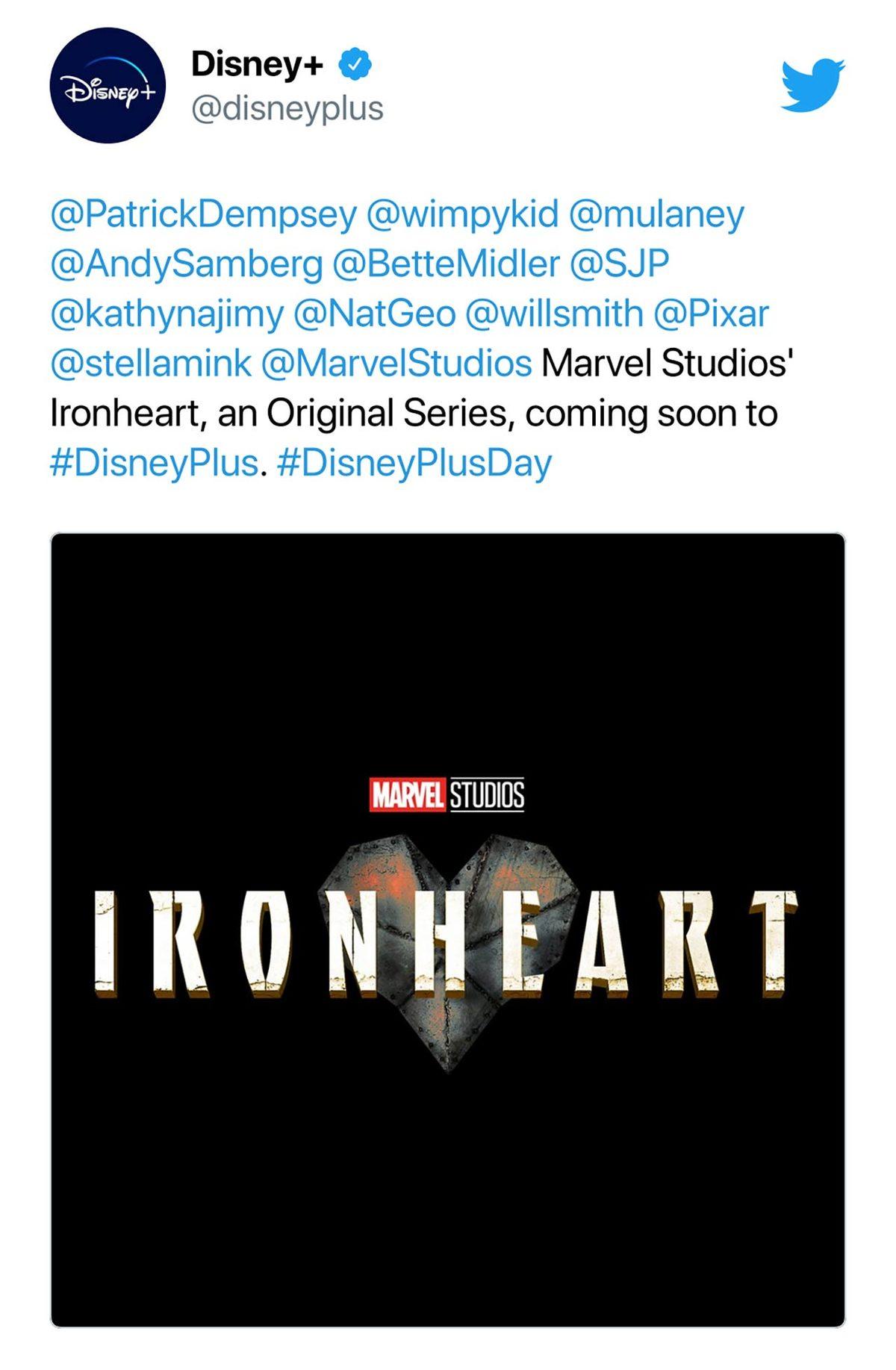
Task: Follow the #DisneyPlusDay hashtag link
Action: [x=414, y=463]
